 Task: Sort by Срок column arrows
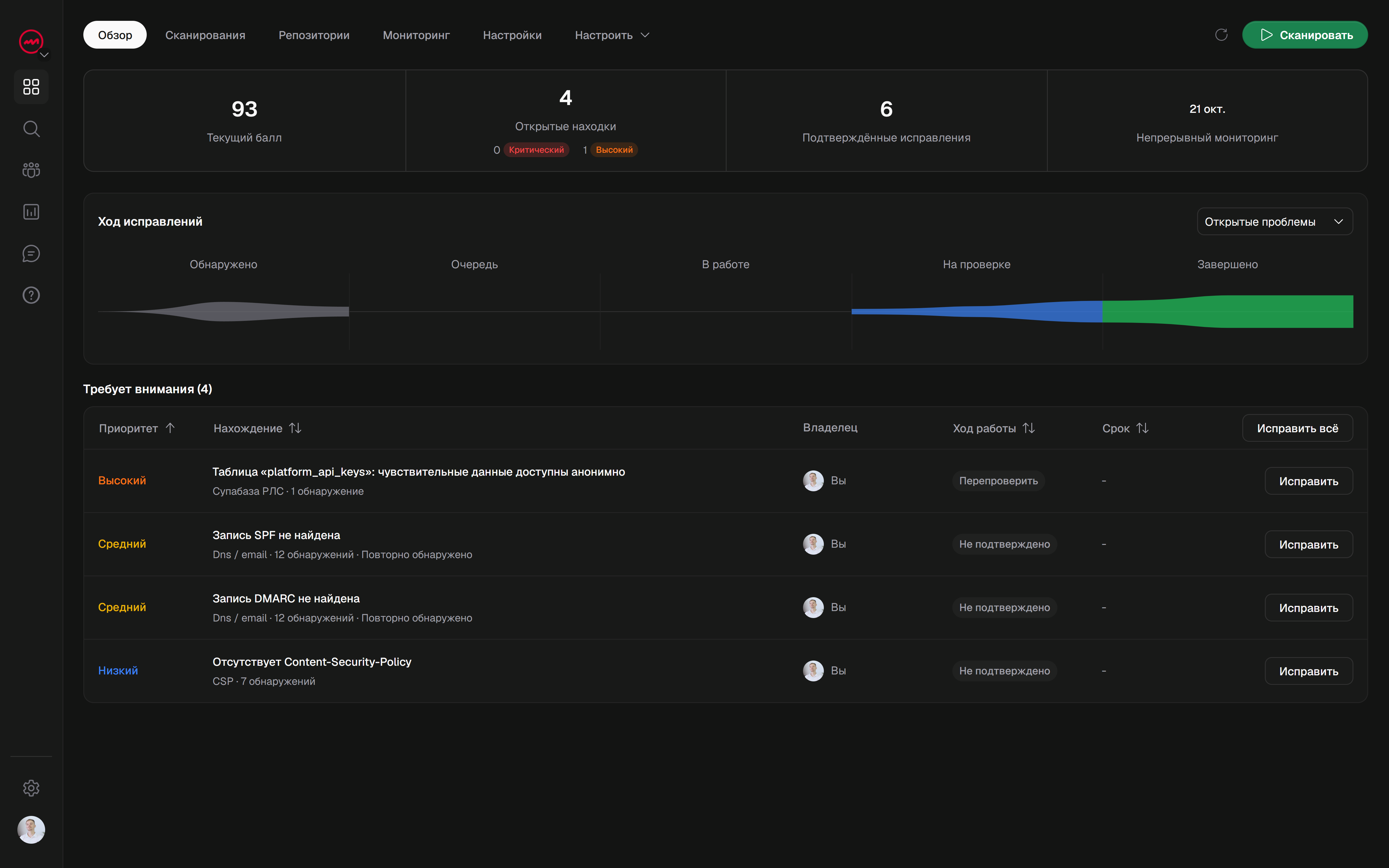pyautogui.click(x=1142, y=428)
